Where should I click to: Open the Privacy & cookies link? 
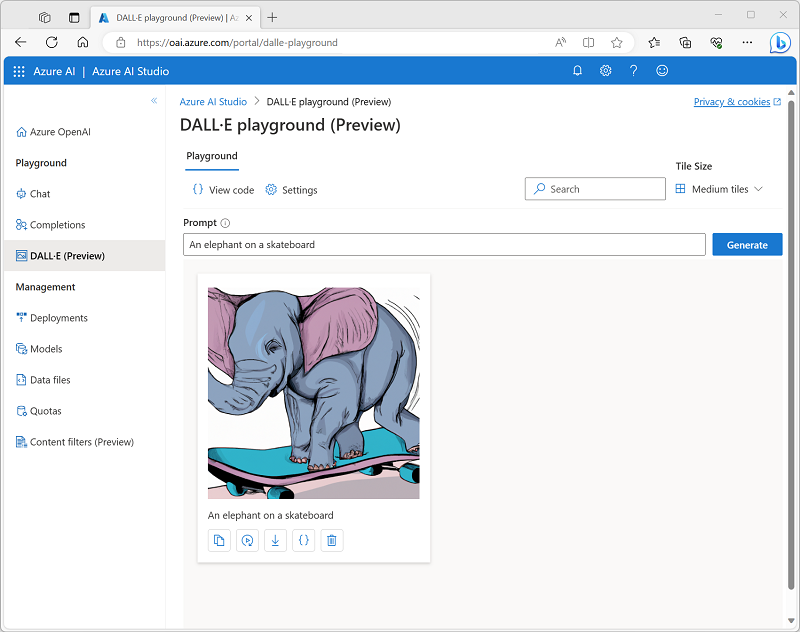[732, 101]
